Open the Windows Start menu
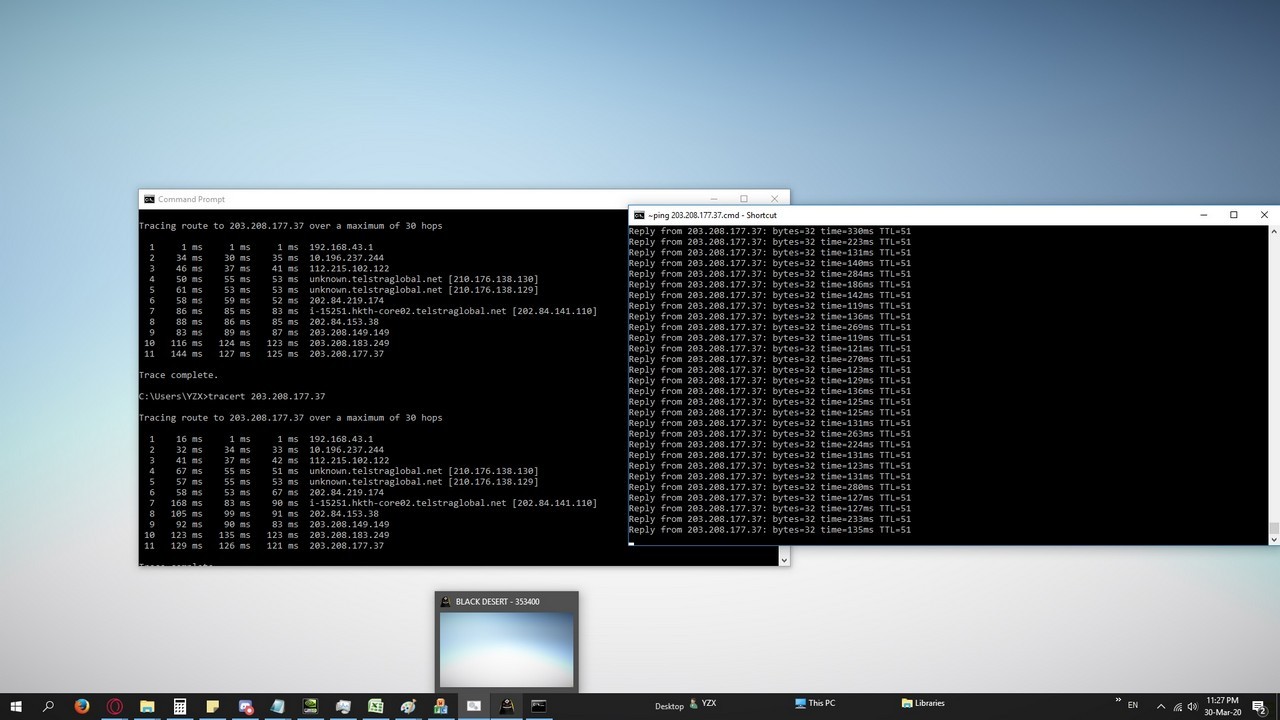Viewport: 1280px width, 720px height. tap(16, 706)
